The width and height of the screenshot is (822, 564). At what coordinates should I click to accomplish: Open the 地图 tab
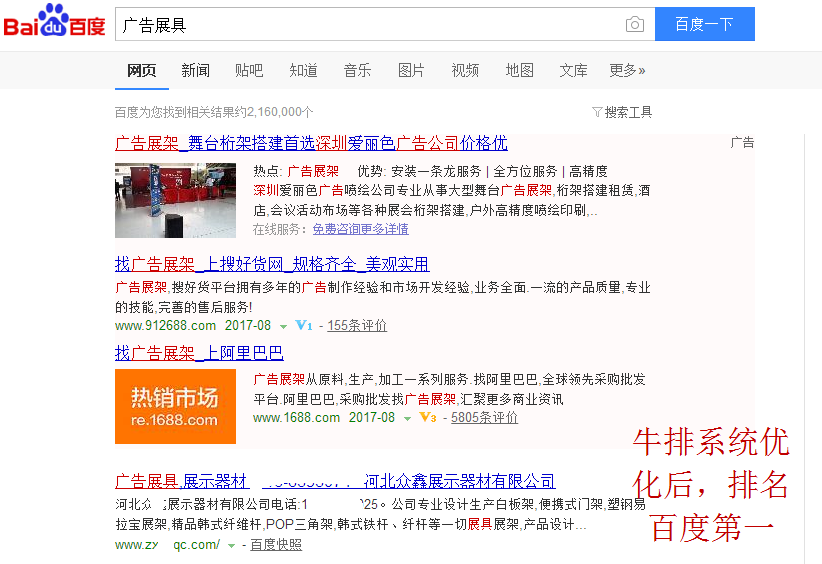click(x=520, y=70)
